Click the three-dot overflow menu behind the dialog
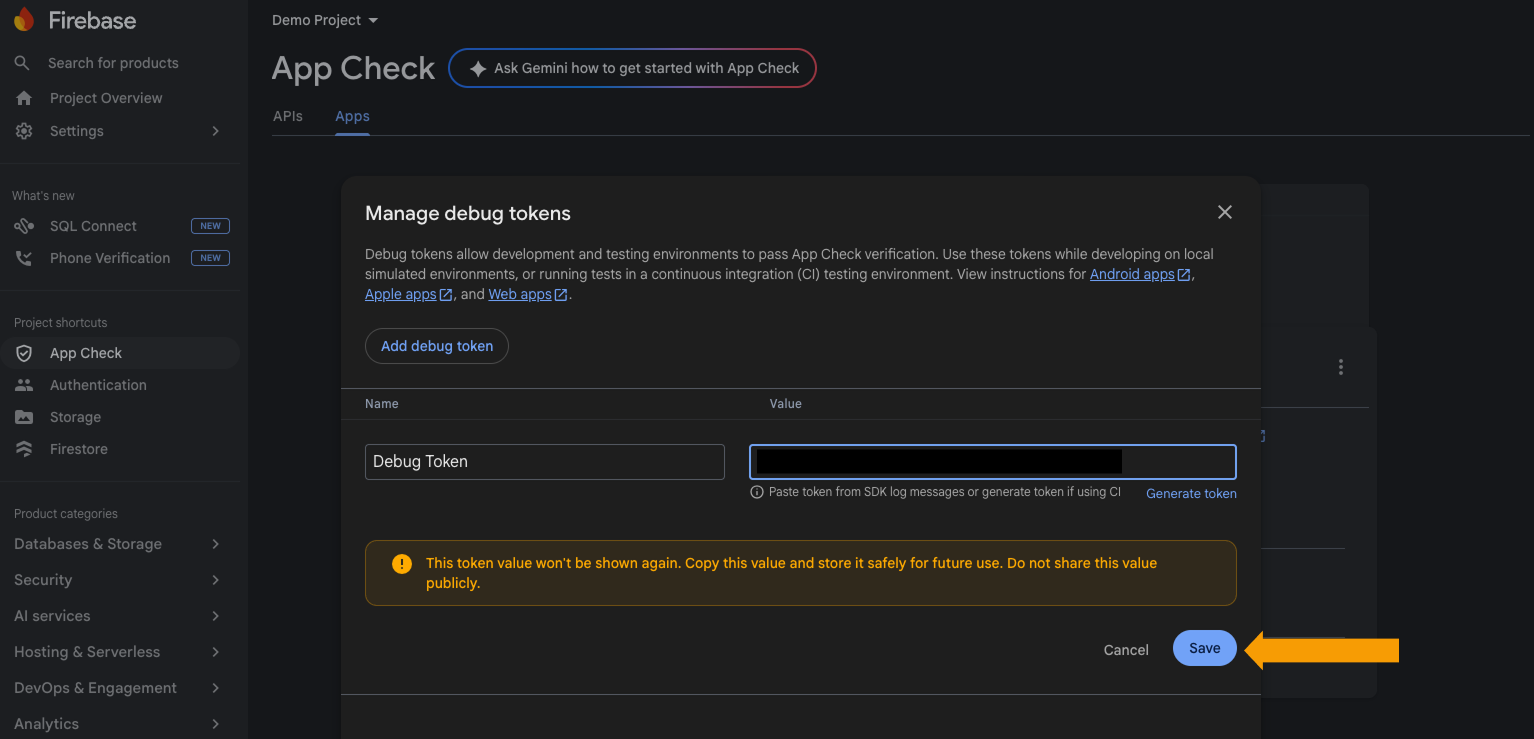 click(x=1341, y=367)
